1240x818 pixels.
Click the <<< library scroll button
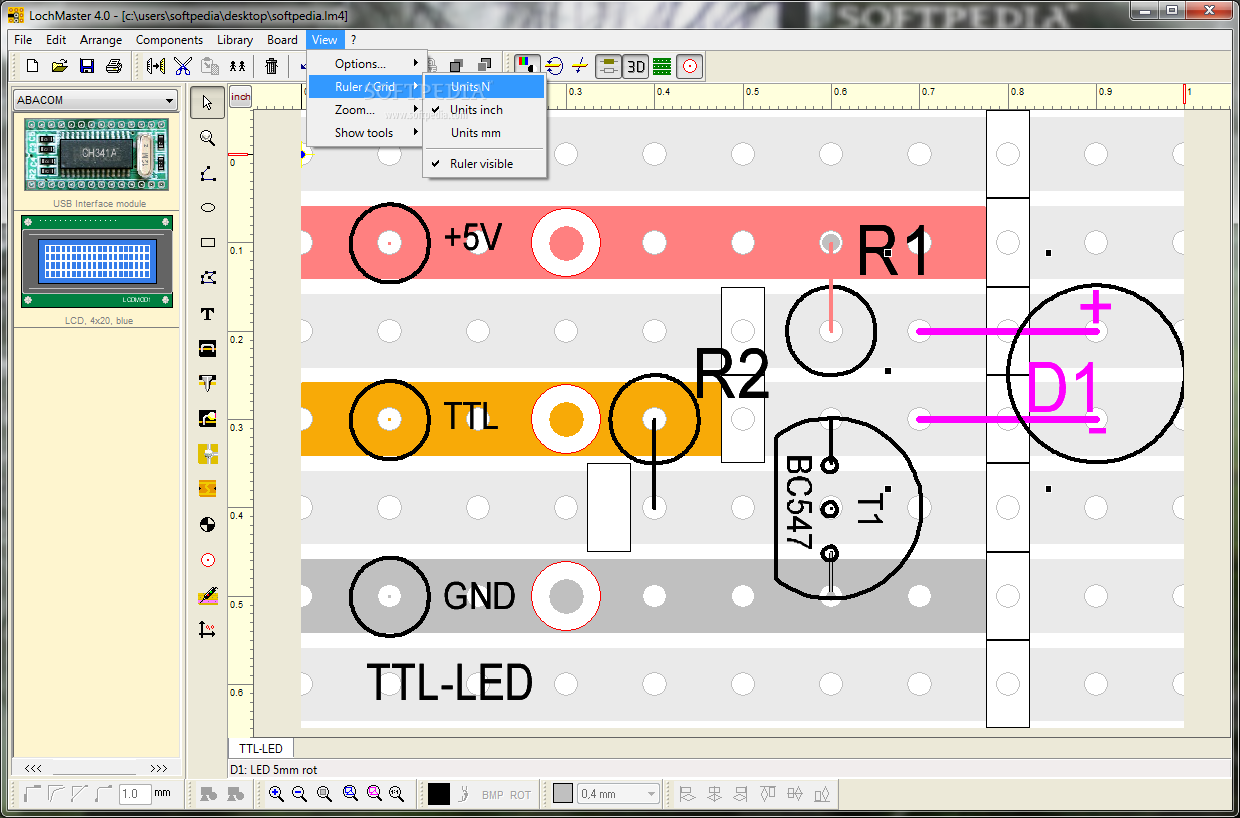point(32,768)
